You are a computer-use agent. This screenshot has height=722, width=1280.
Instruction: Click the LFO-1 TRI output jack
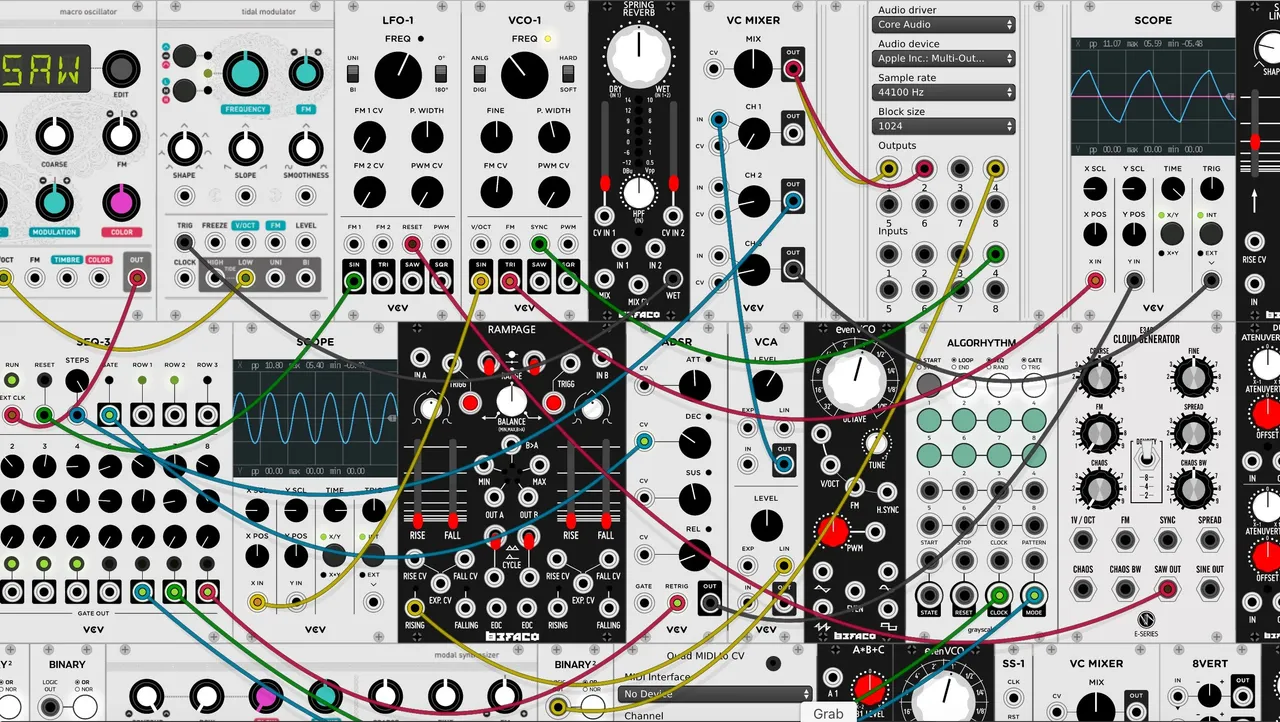383,282
